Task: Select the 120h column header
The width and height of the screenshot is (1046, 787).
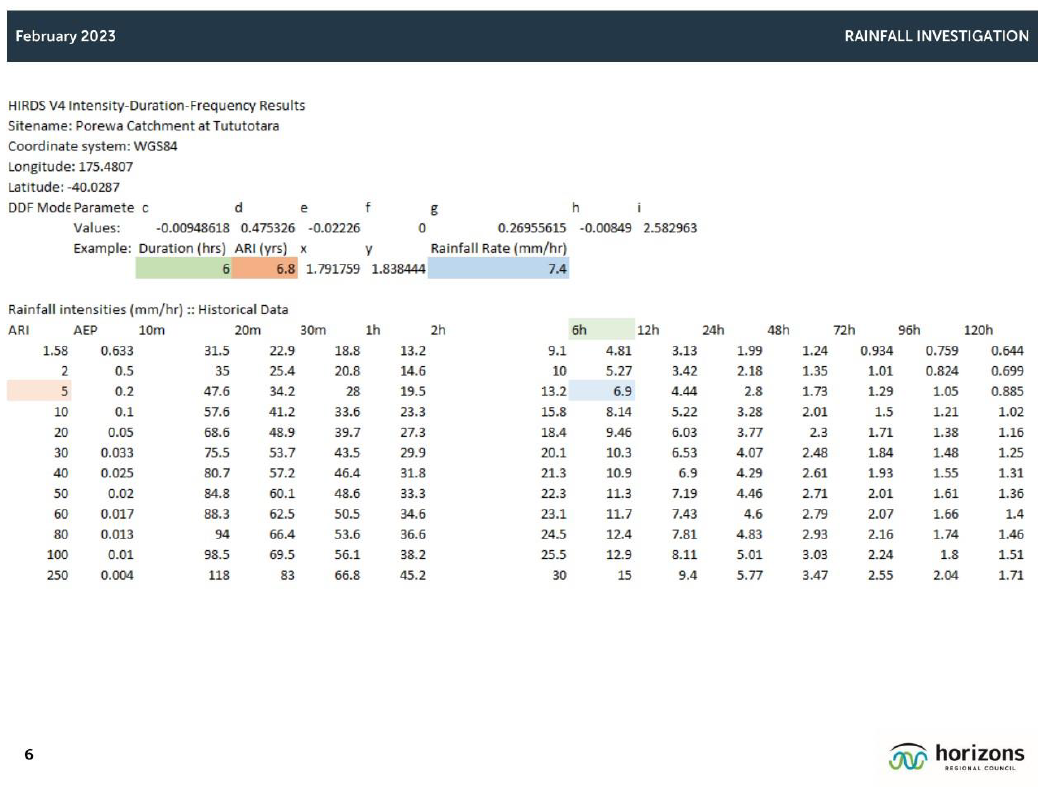Action: (x=978, y=330)
